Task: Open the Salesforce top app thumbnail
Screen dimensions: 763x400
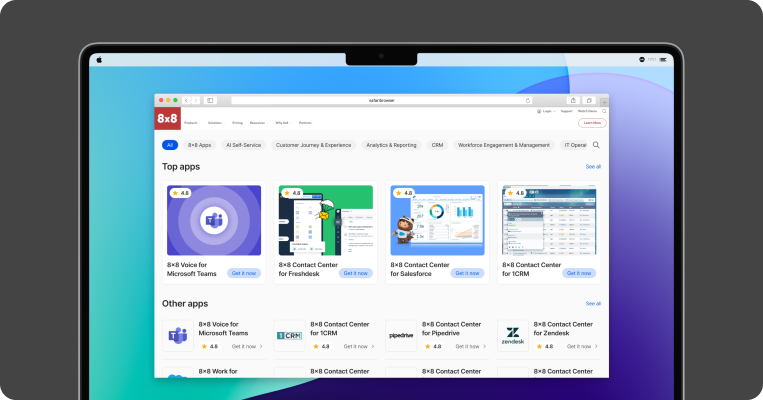Action: 437,220
